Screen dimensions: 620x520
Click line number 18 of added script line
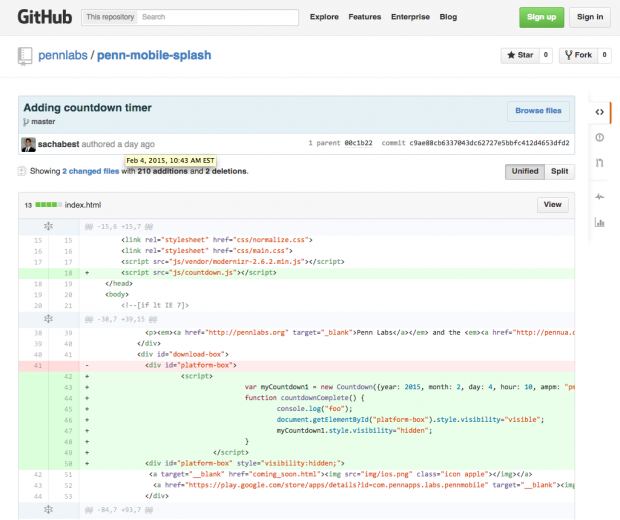(x=68, y=273)
